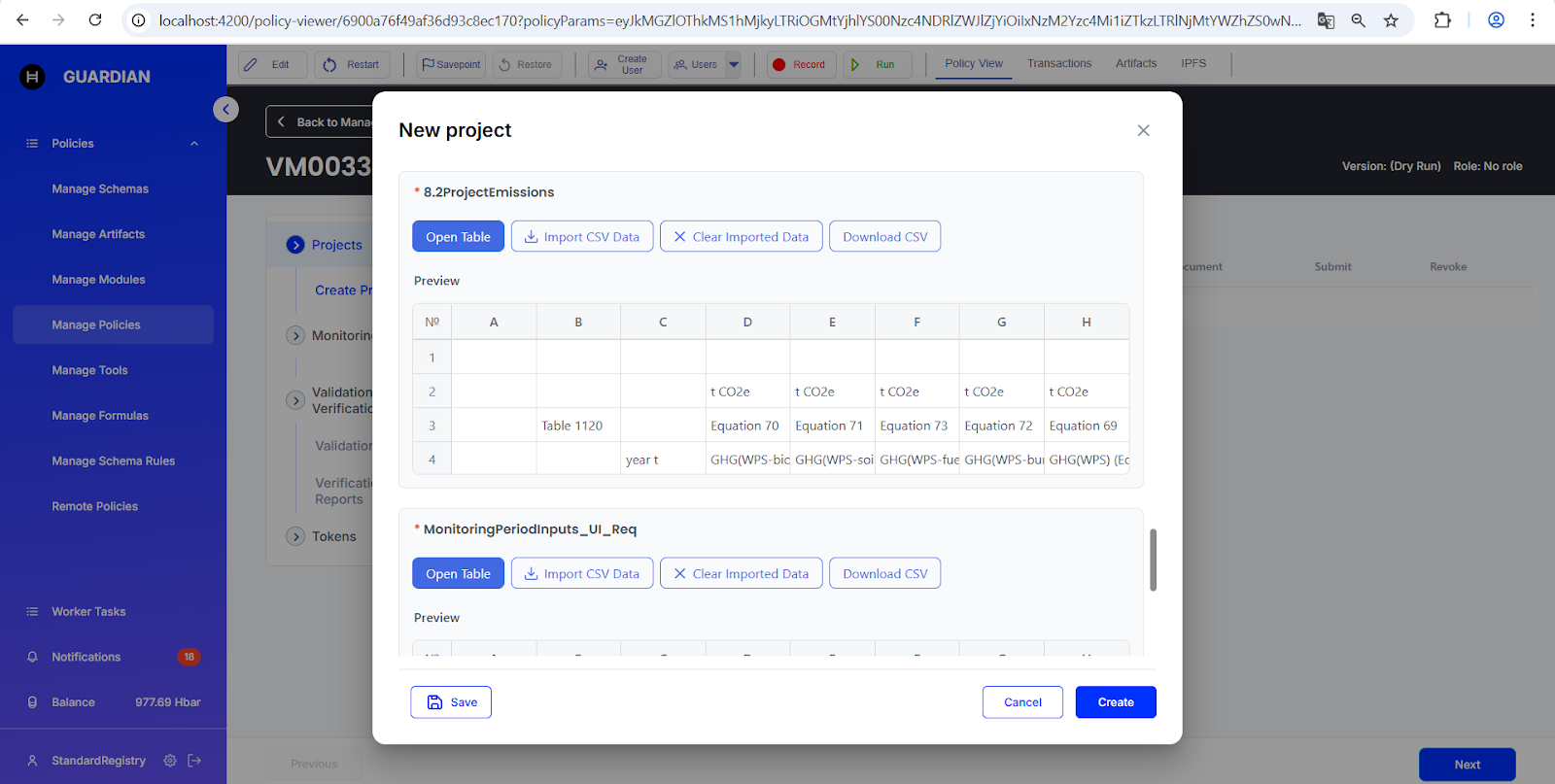Open settings gear beside StandardRegistry
This screenshot has height=784, width=1555.
point(170,761)
